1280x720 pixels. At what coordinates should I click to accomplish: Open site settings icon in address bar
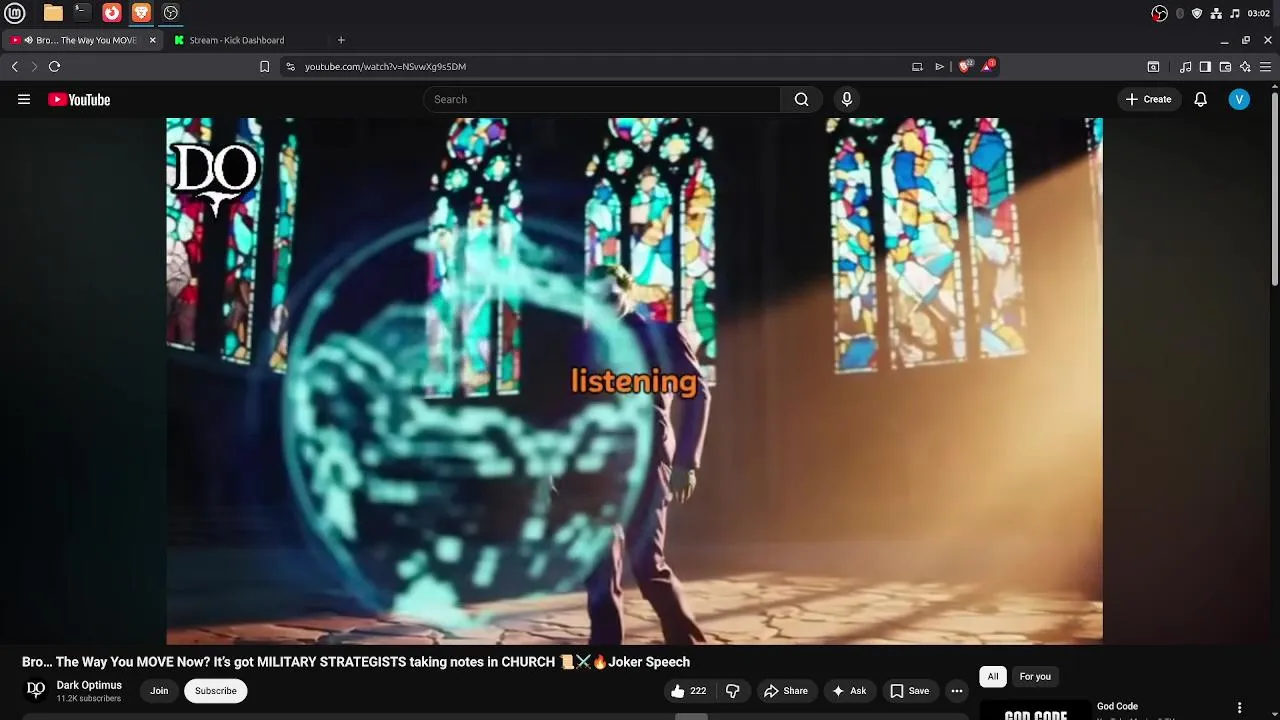[x=290, y=67]
